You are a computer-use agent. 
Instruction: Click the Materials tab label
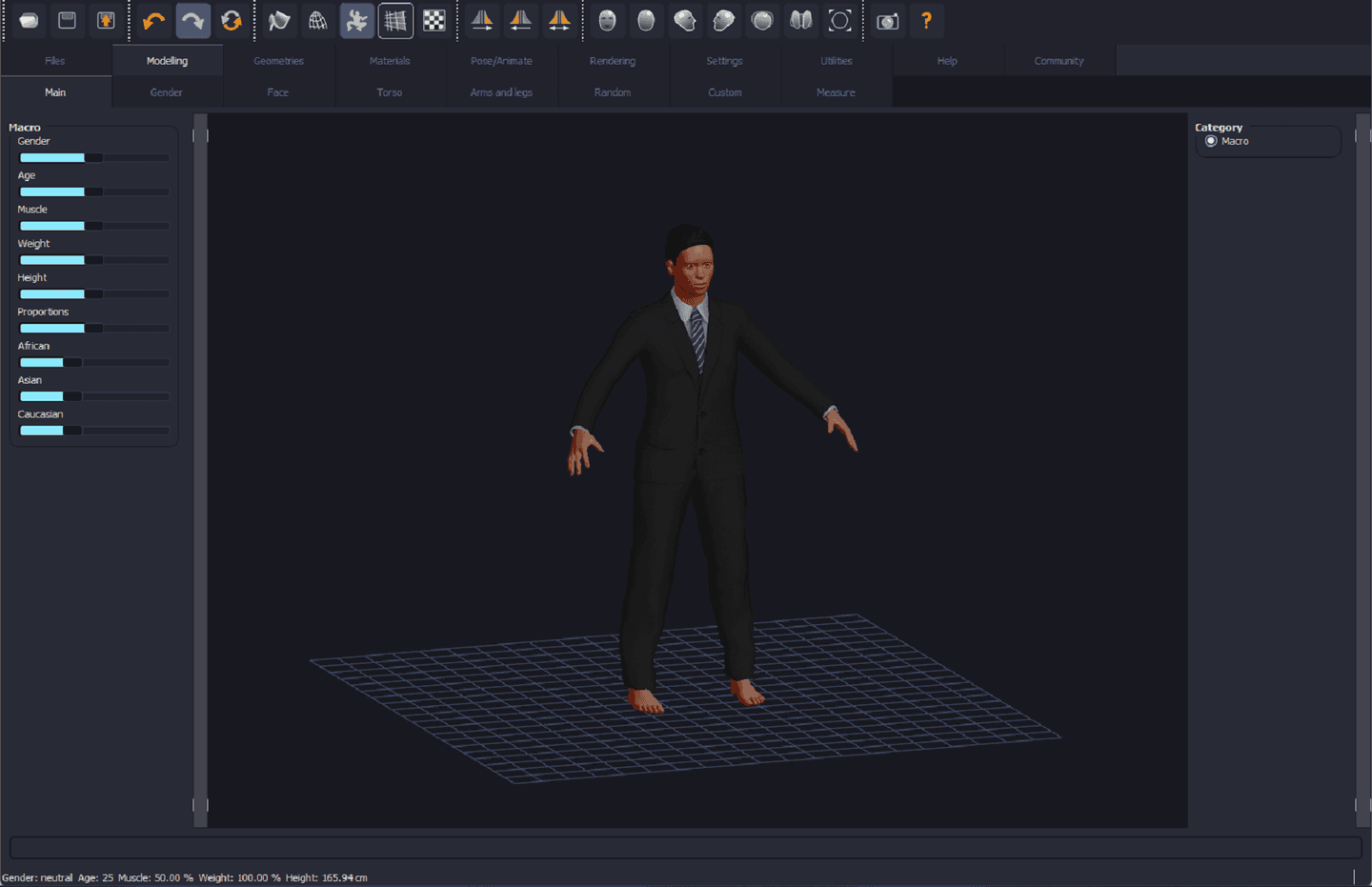click(390, 60)
